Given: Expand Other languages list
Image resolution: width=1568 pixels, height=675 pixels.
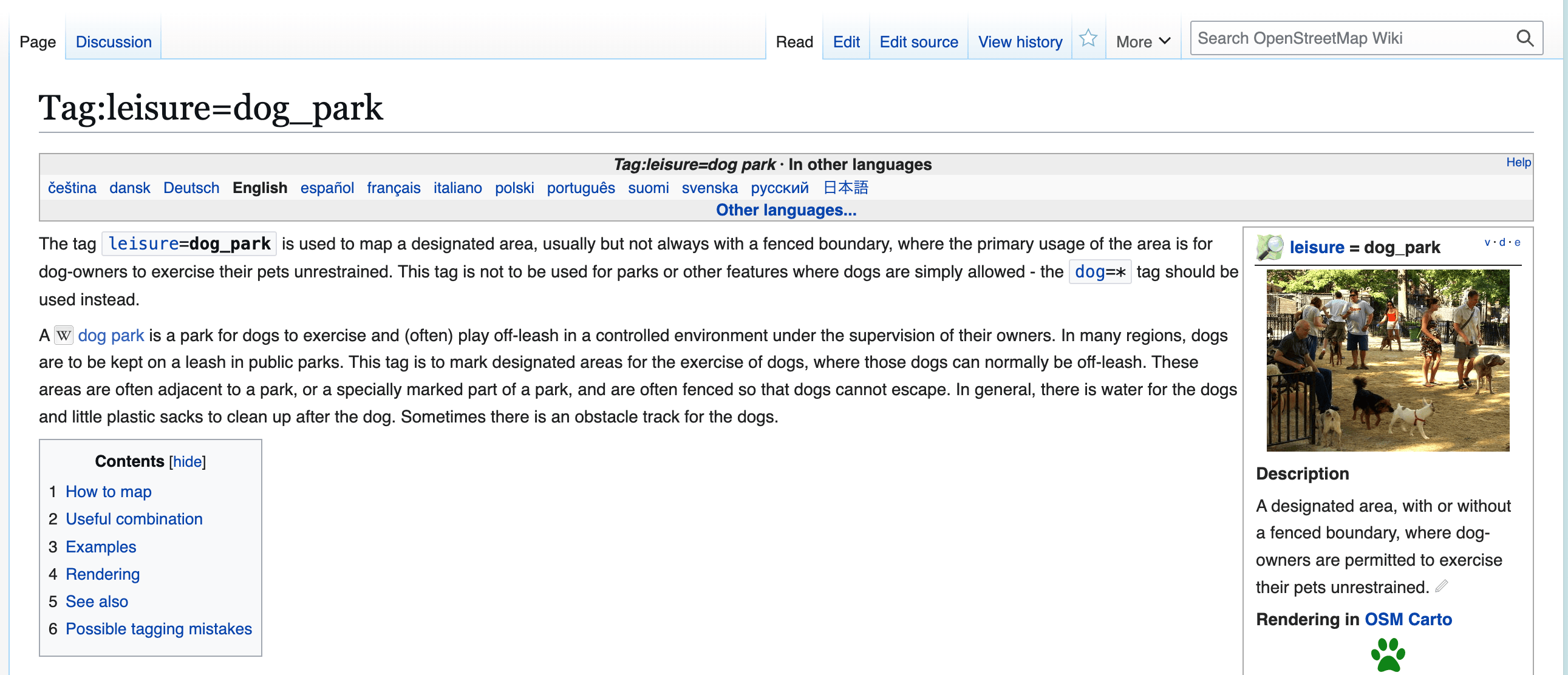Looking at the screenshot, I should tap(785, 210).
